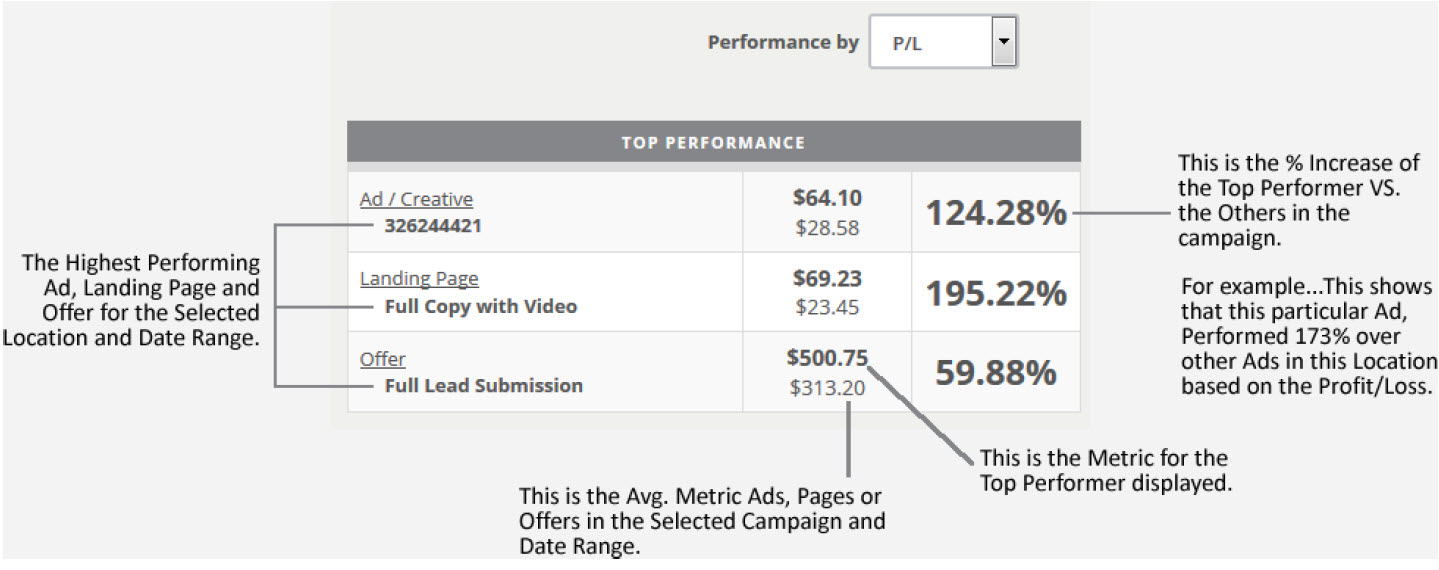Open the Landing Page link

click(419, 279)
